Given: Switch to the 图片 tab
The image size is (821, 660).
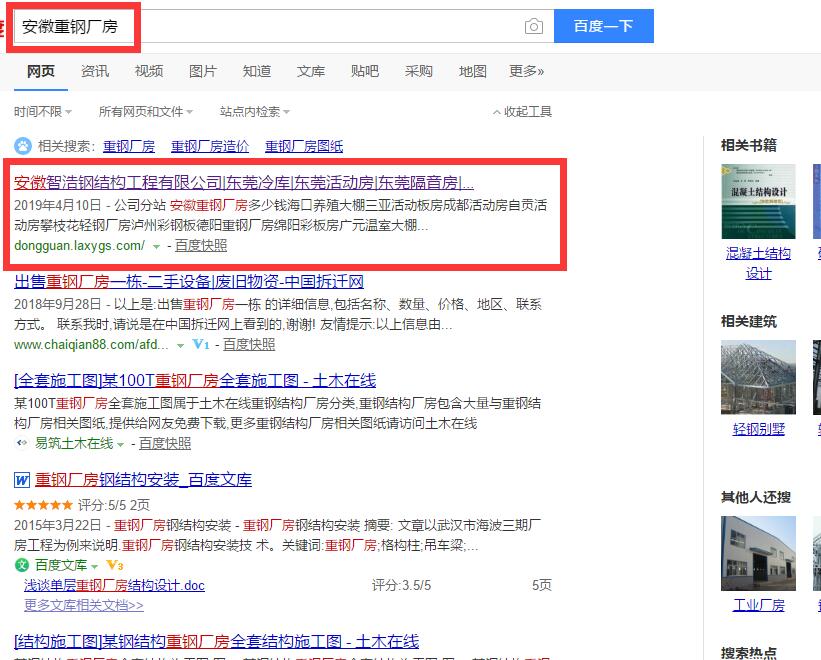Looking at the screenshot, I should coord(203,71).
